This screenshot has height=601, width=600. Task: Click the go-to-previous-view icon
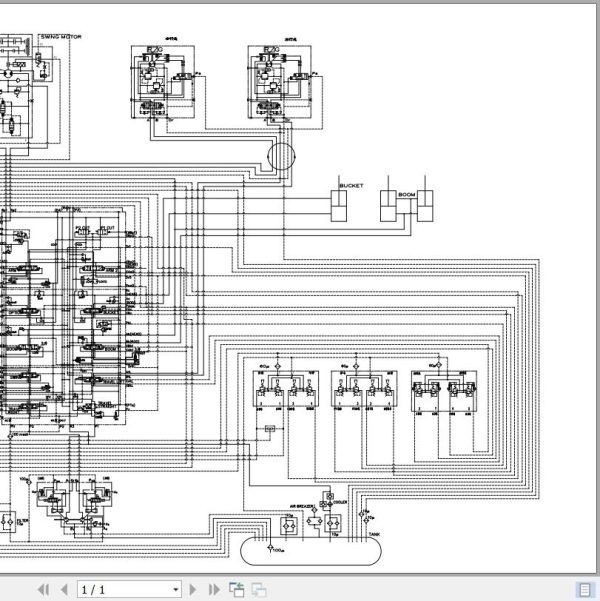(237, 590)
